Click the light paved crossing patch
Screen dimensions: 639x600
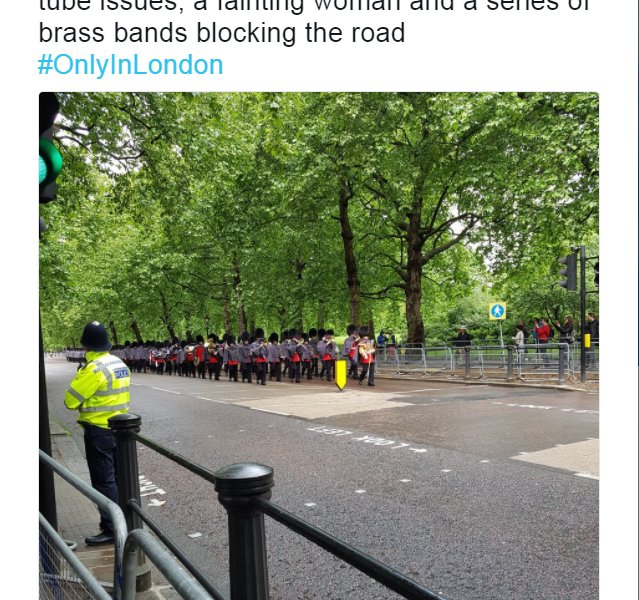click(322, 404)
